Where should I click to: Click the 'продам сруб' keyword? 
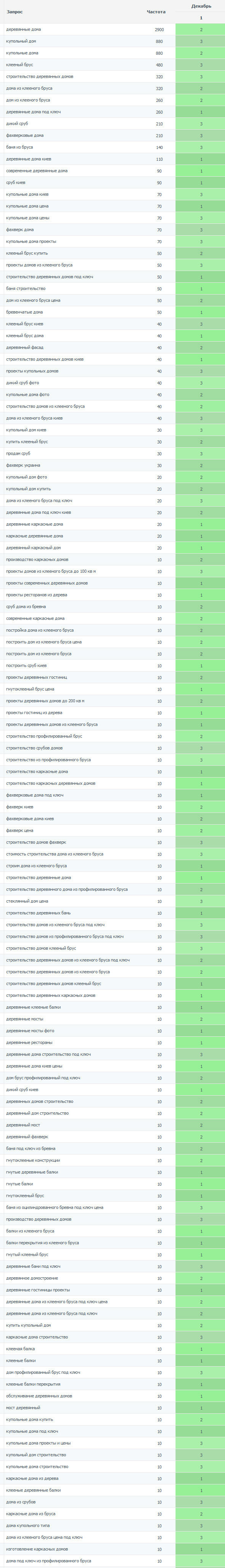pyautogui.click(x=18, y=453)
